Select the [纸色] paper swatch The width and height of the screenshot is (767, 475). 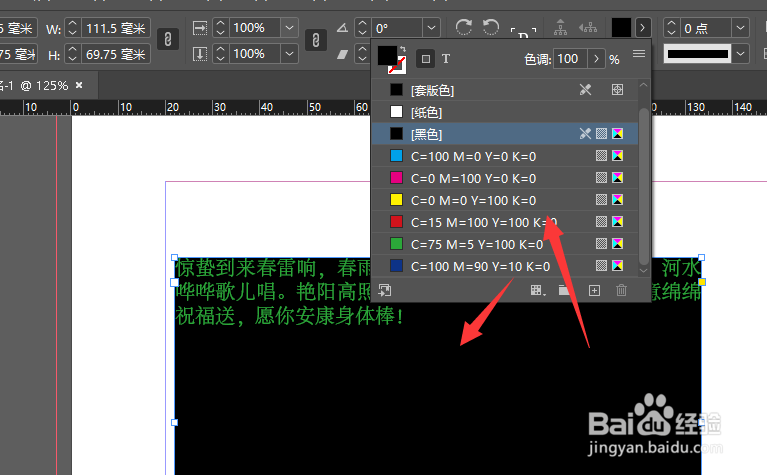(x=505, y=112)
